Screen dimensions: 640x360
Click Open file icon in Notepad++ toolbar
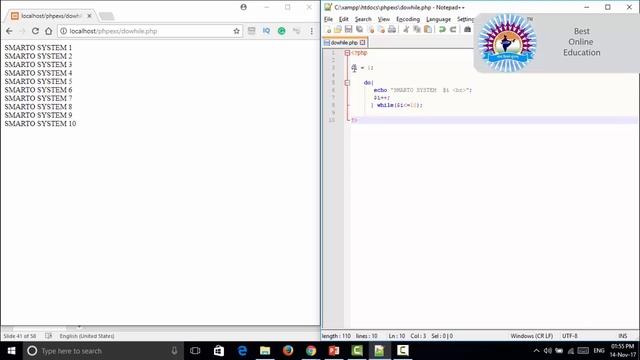pos(338,29)
